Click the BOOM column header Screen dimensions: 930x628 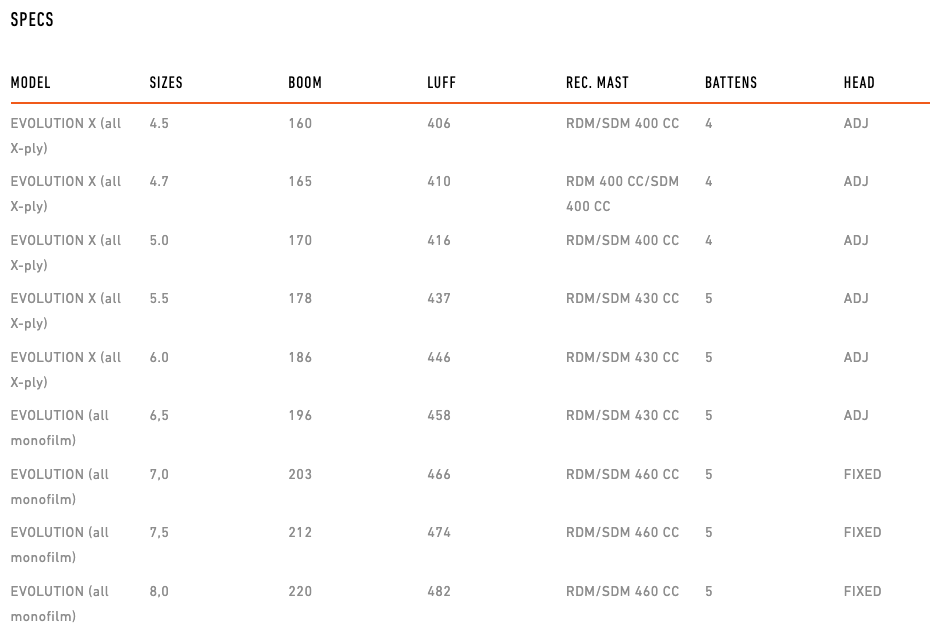click(305, 82)
